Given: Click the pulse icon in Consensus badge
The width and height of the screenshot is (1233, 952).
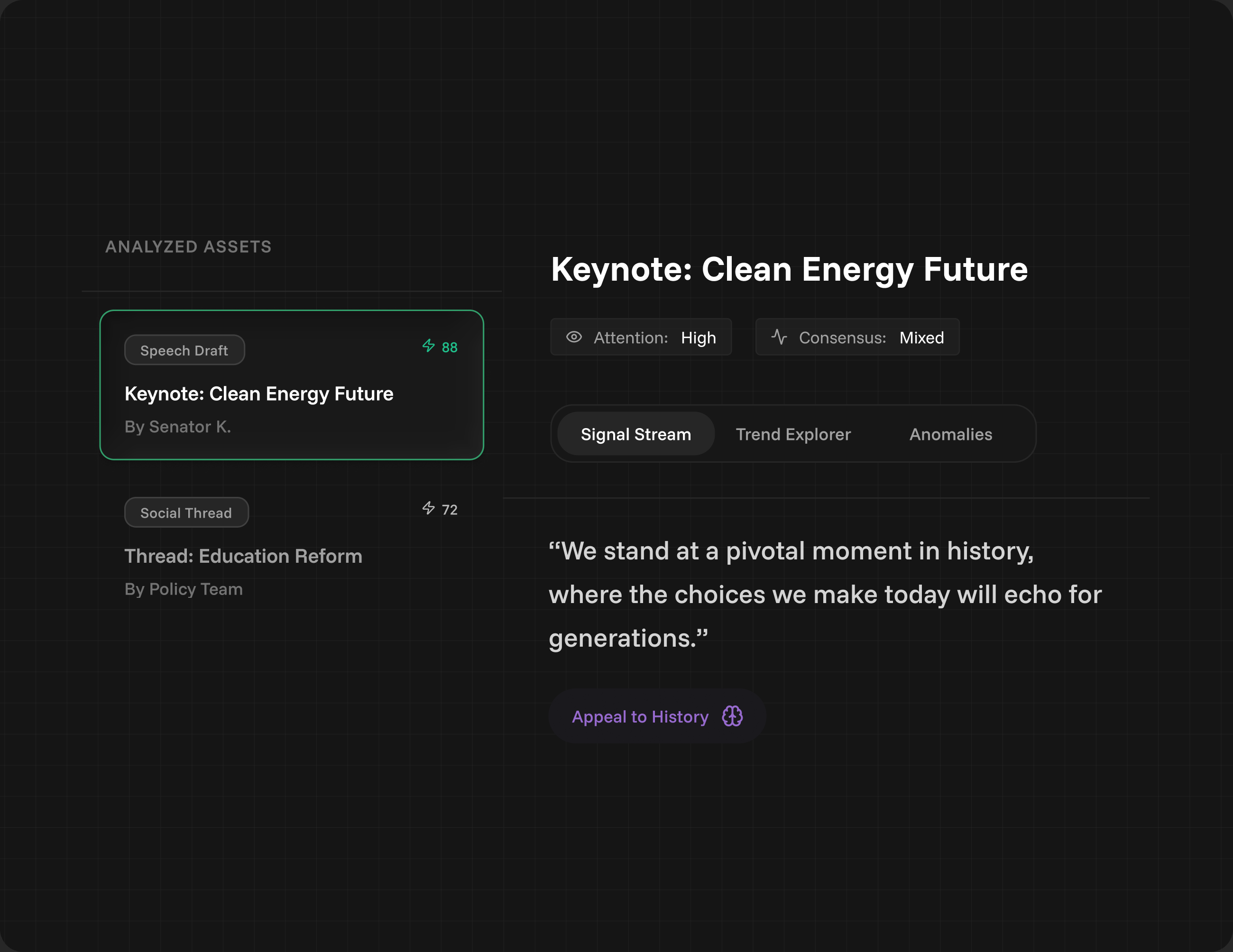Looking at the screenshot, I should tap(779, 338).
